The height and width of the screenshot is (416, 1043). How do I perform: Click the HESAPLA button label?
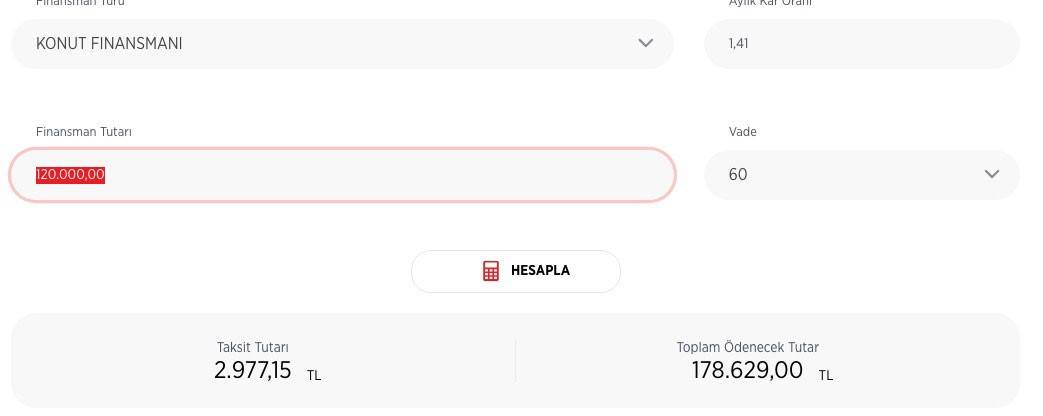pos(540,271)
